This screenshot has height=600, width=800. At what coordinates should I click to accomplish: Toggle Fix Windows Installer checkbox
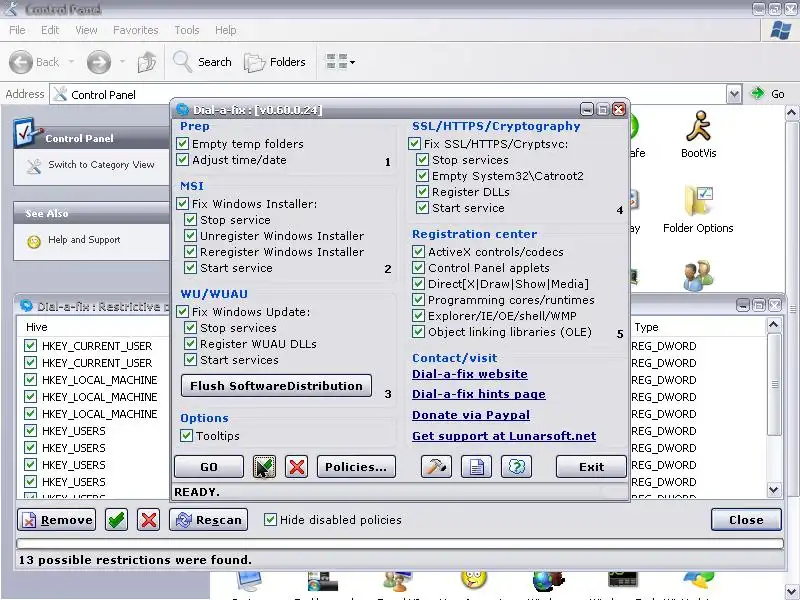point(183,204)
